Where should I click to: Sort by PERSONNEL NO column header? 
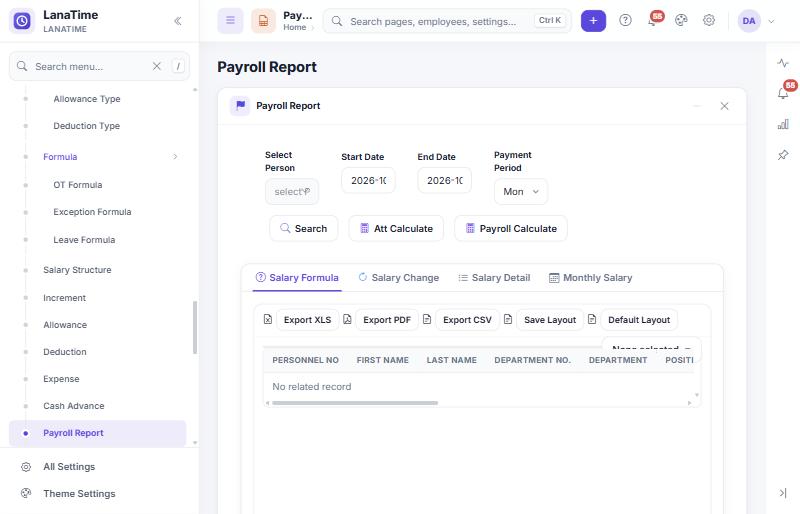305,360
